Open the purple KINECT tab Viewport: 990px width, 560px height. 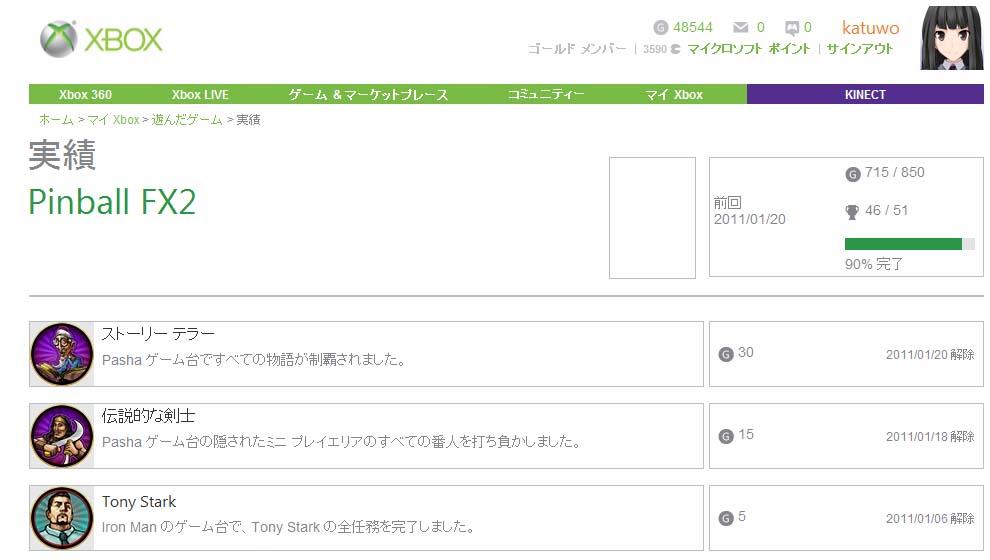[x=865, y=94]
